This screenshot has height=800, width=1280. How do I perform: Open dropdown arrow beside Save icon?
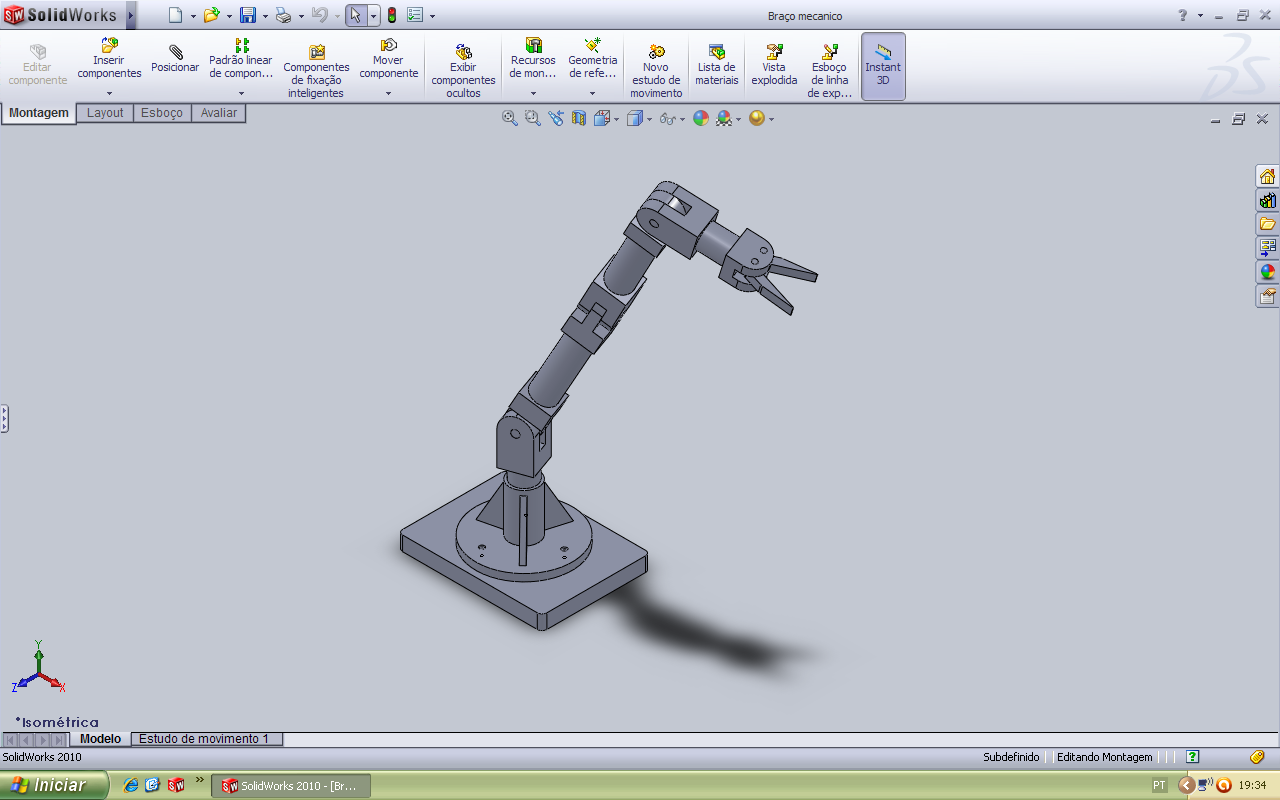click(265, 16)
